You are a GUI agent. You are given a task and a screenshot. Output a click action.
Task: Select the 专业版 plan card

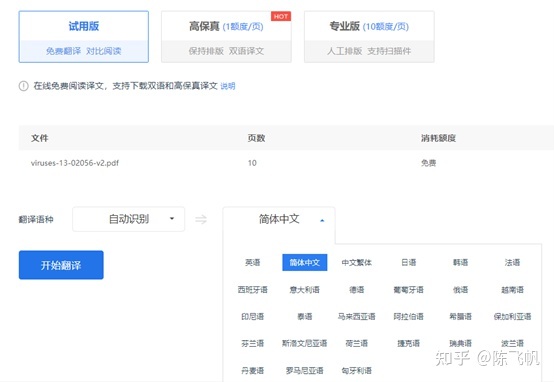369,37
